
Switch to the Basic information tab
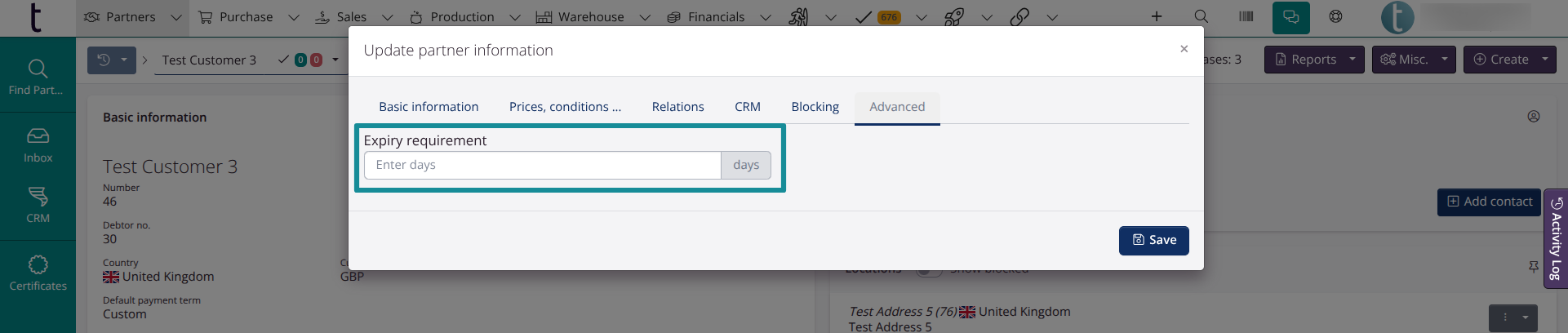click(429, 107)
